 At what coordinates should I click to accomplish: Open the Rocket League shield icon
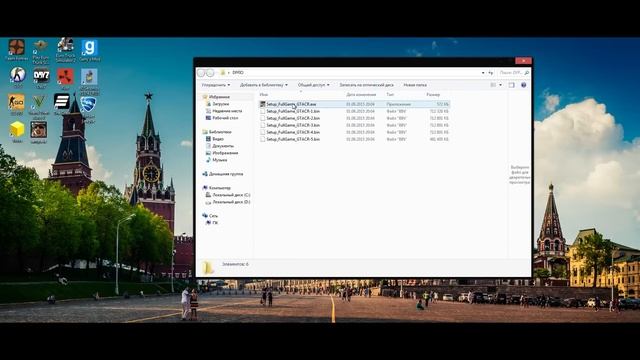[x=88, y=104]
